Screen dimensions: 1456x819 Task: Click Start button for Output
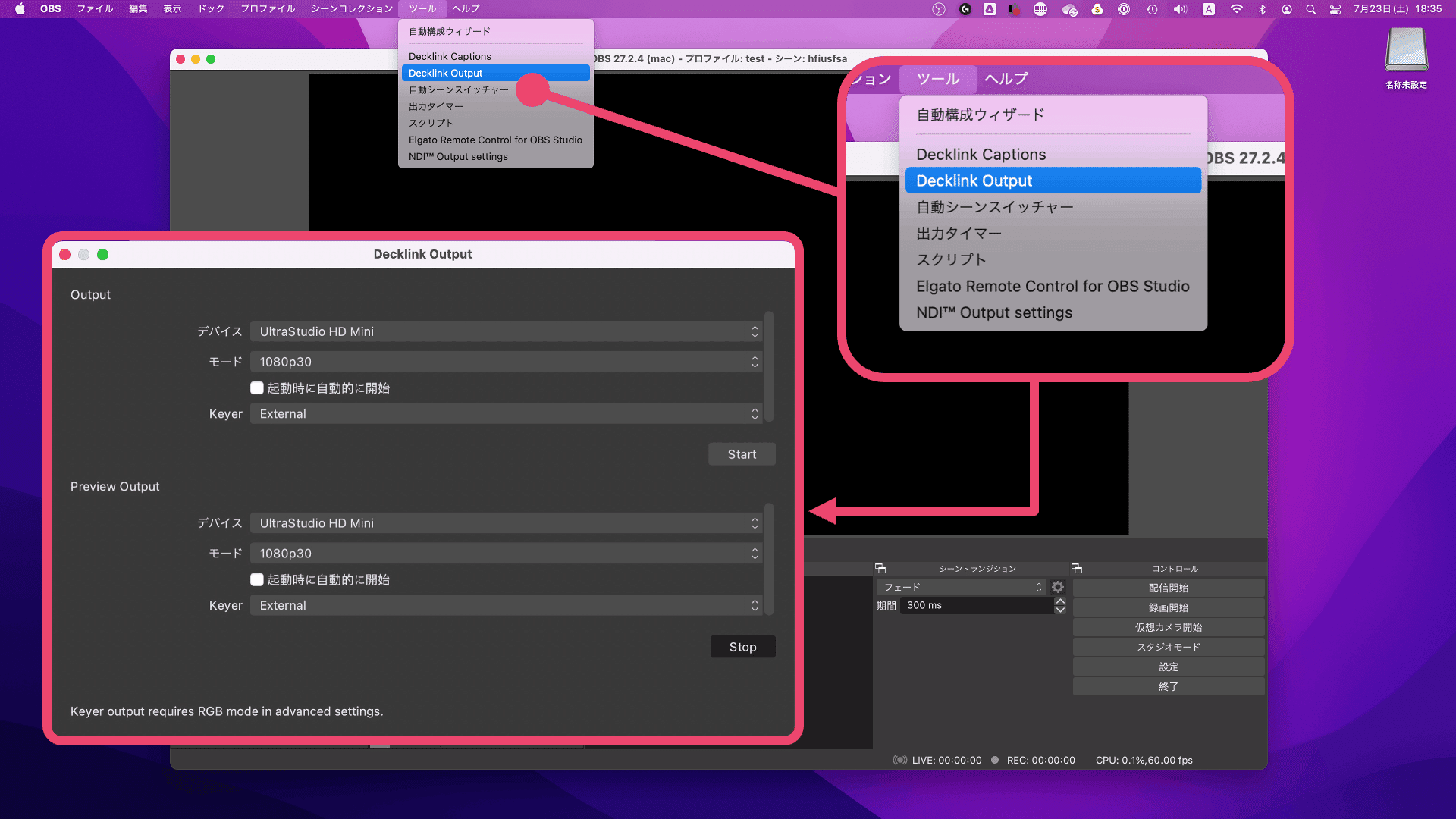(742, 454)
